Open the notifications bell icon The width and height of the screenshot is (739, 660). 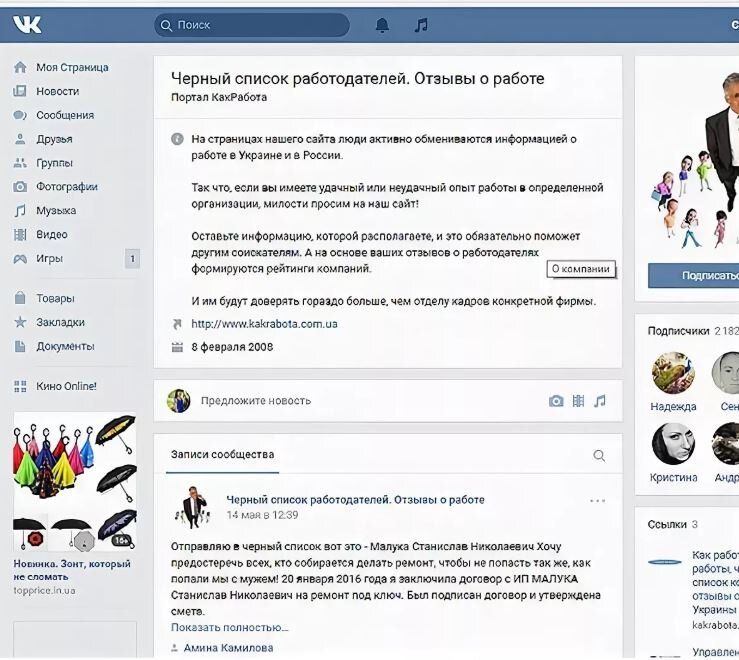(382, 25)
